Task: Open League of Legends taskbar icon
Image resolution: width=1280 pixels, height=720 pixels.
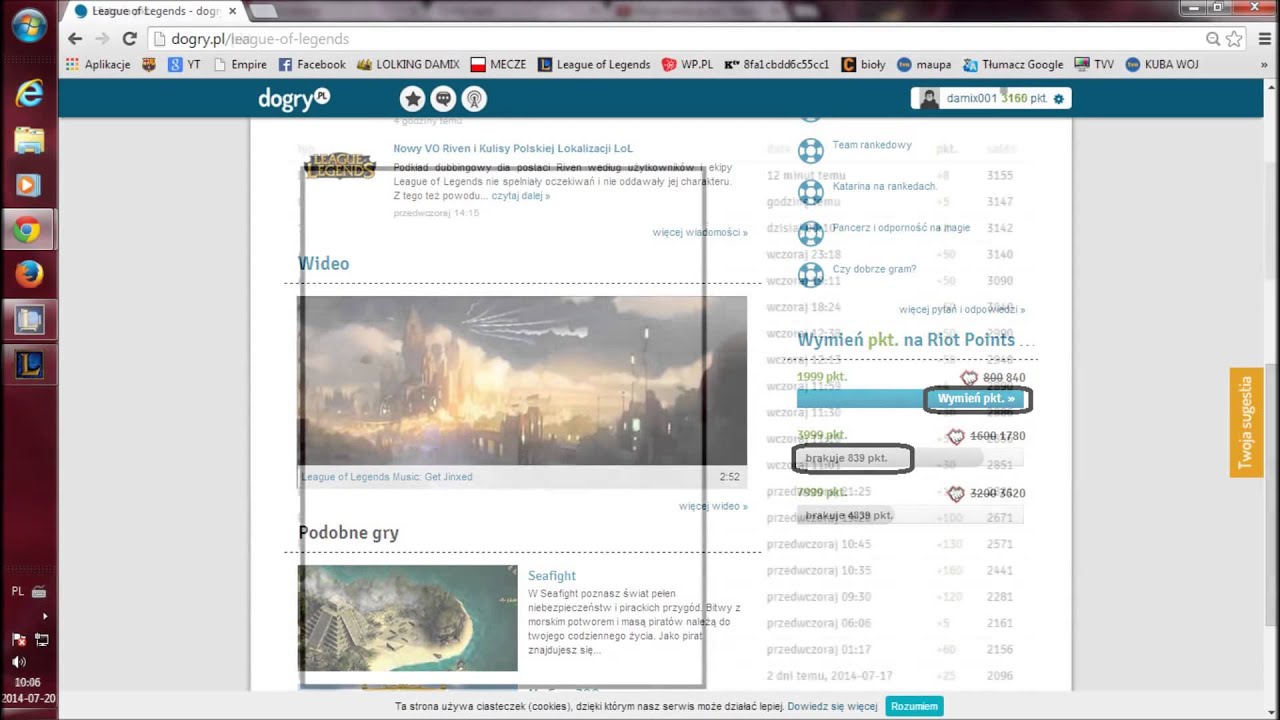Action: (28, 365)
